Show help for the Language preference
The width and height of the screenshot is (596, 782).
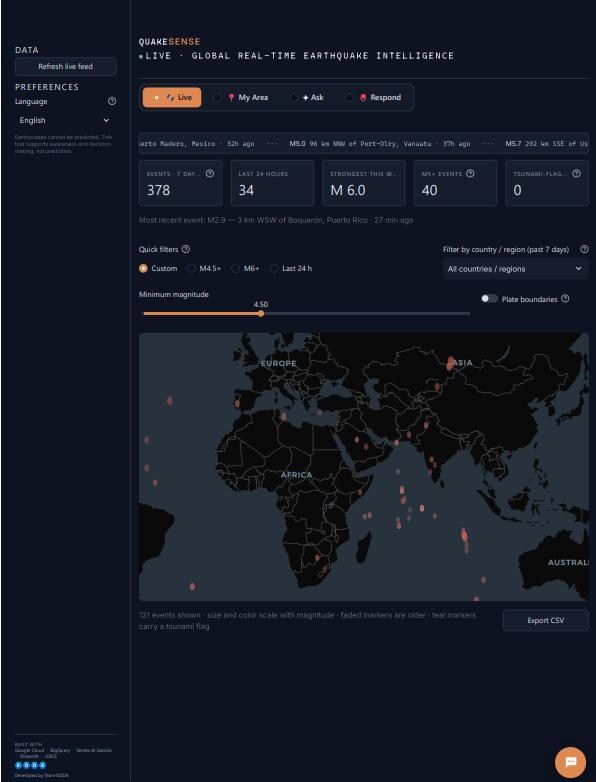pyautogui.click(x=112, y=101)
